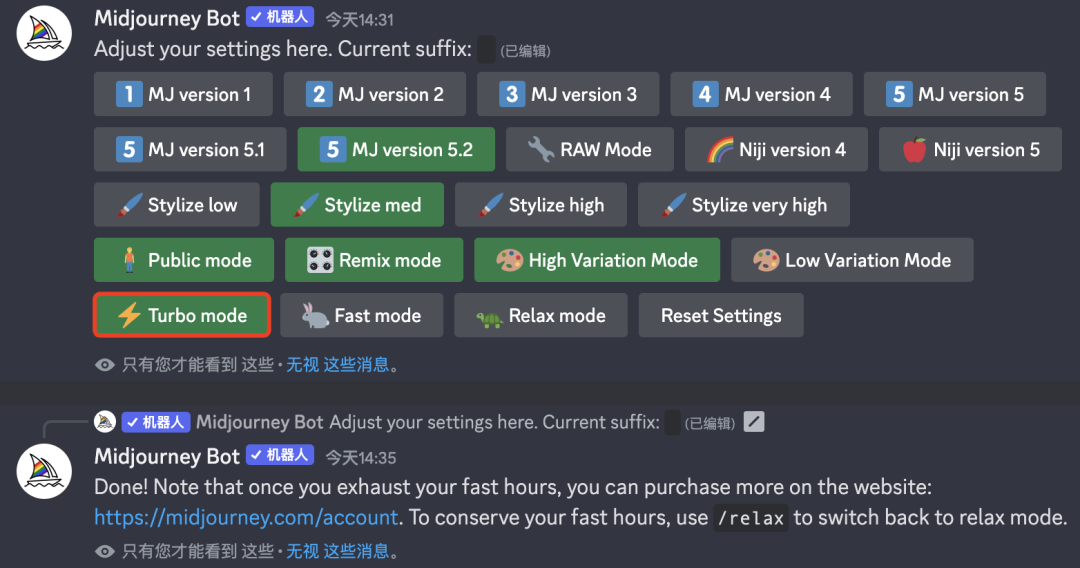Dismiss the Done! message via 无视 这些消息

click(x=338, y=551)
